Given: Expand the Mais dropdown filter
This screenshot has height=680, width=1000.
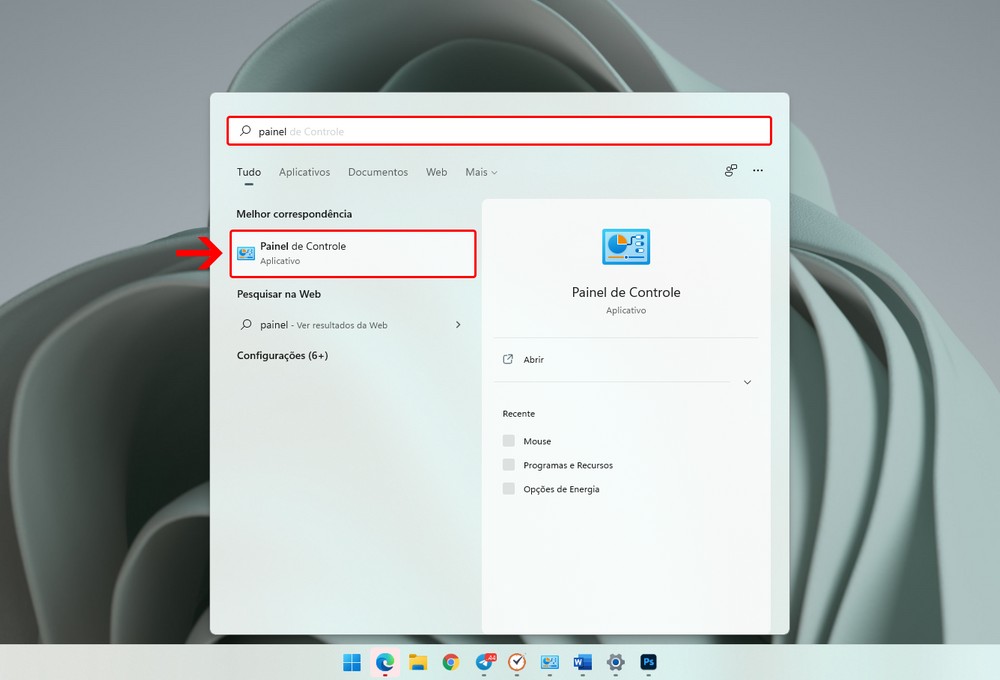Looking at the screenshot, I should 481,172.
